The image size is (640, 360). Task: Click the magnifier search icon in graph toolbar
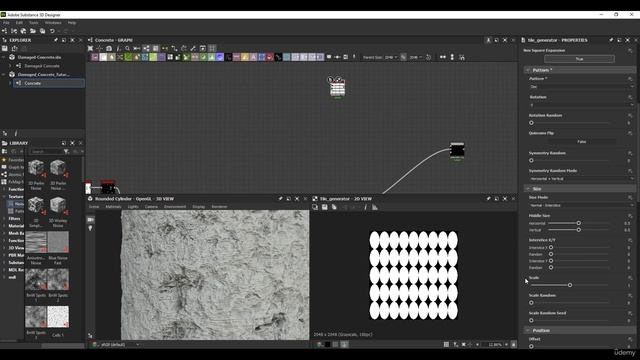(x=127, y=48)
